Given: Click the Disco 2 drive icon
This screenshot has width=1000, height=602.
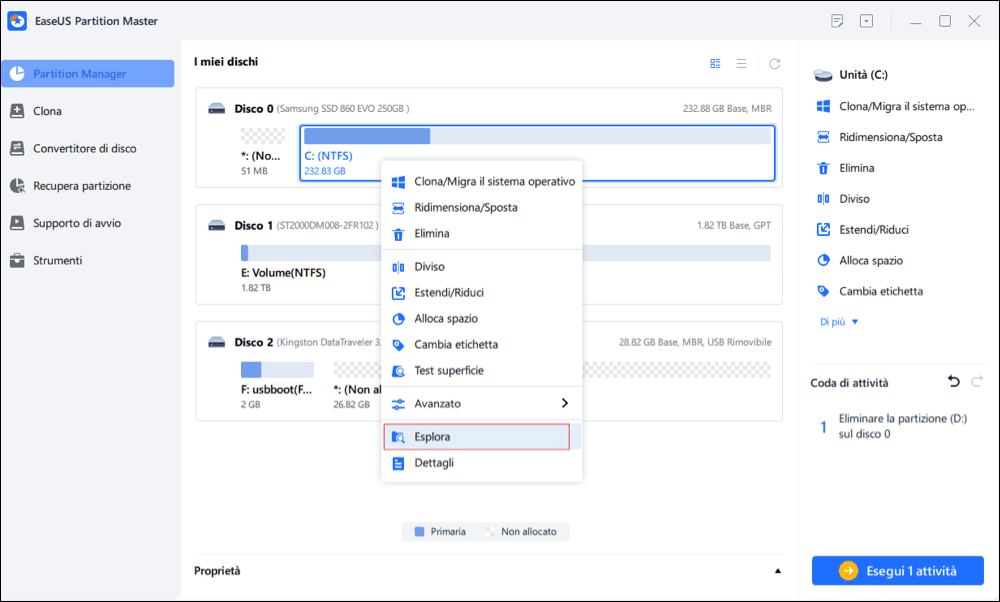Looking at the screenshot, I should (217, 342).
